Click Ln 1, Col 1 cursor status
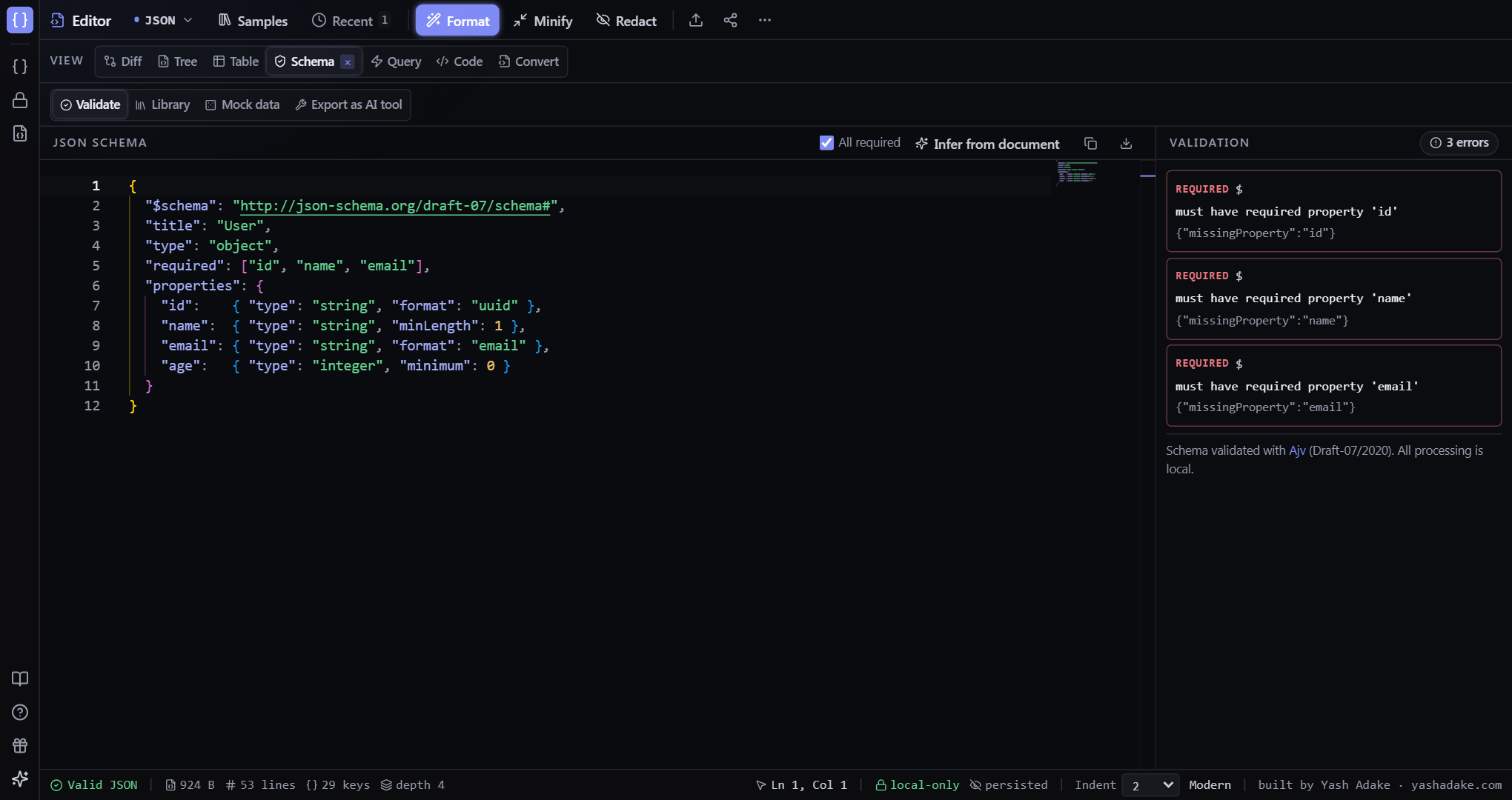 pos(801,785)
